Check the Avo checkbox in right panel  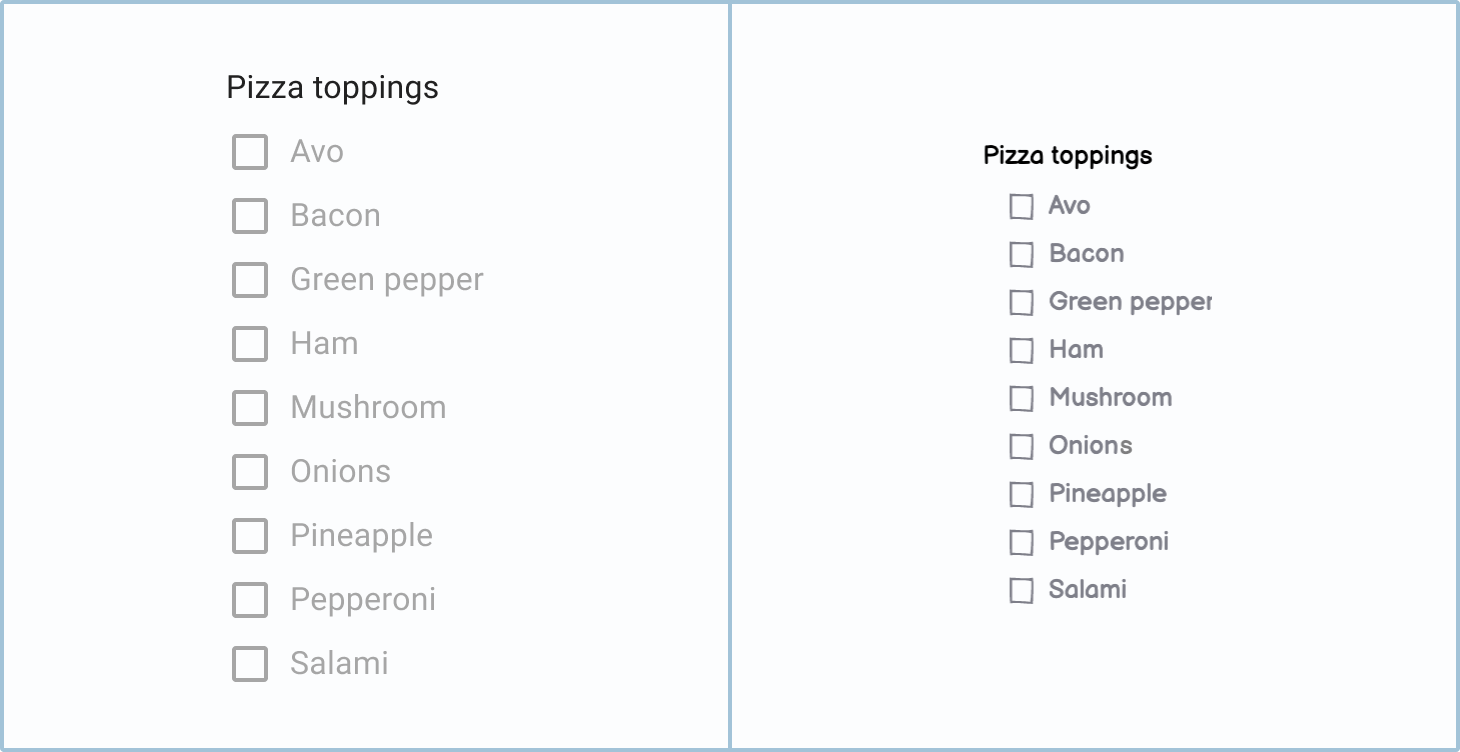[1021, 207]
